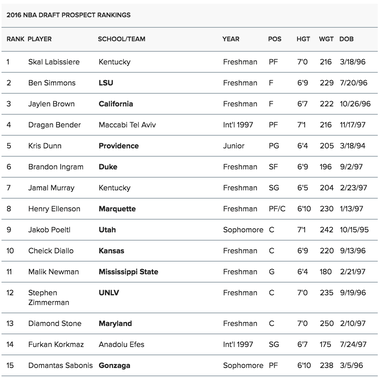380x377 pixels.
Task: Click the YEAR column header
Action: tap(231, 39)
